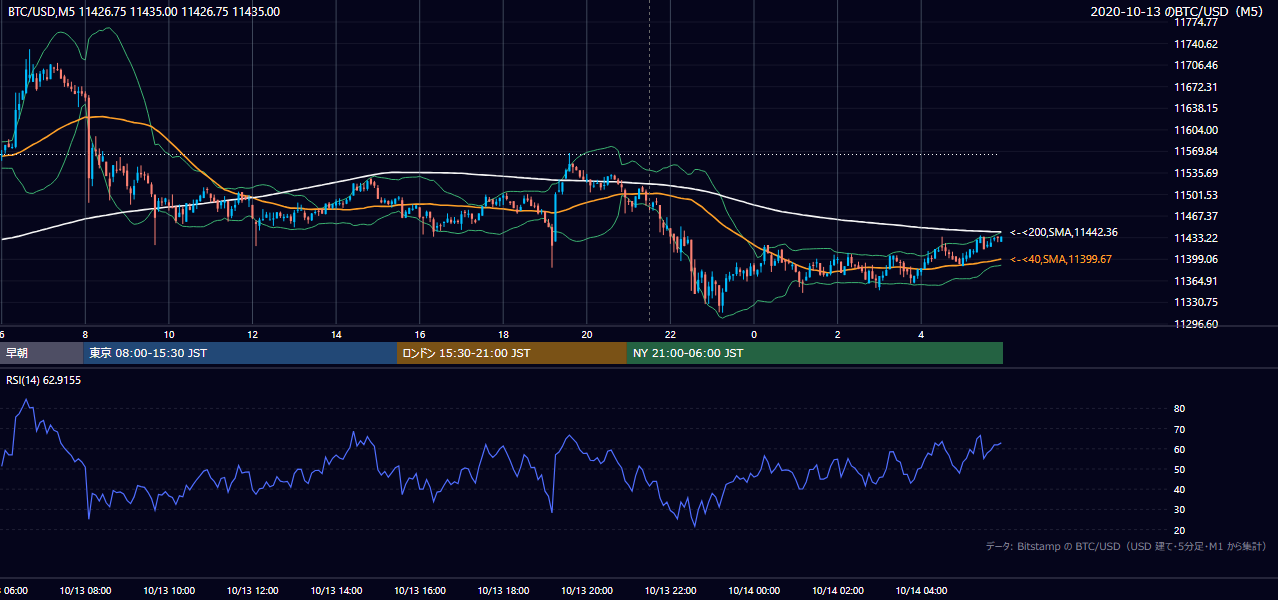Click RSI scale value 70

click(x=1180, y=429)
